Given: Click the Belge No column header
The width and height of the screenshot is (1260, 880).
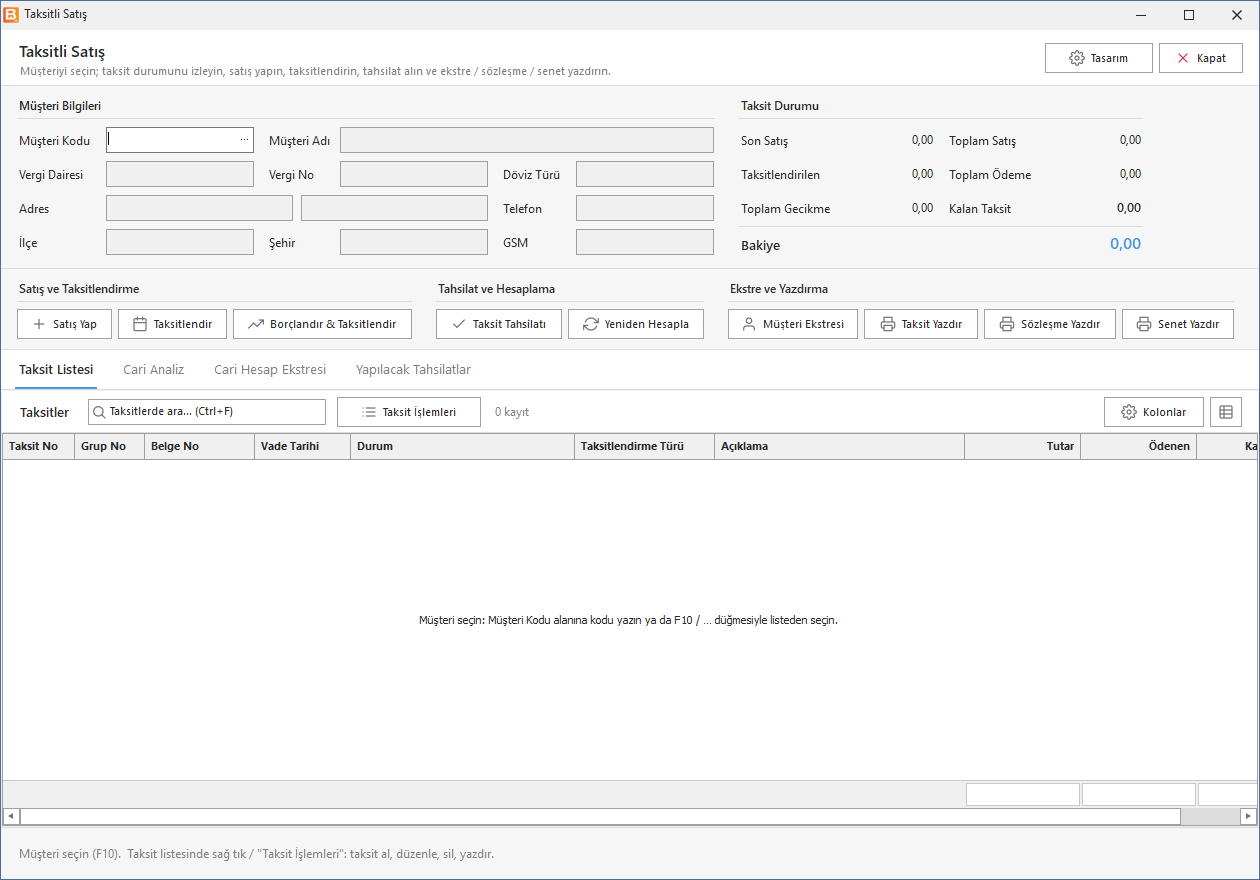Looking at the screenshot, I should (199, 446).
